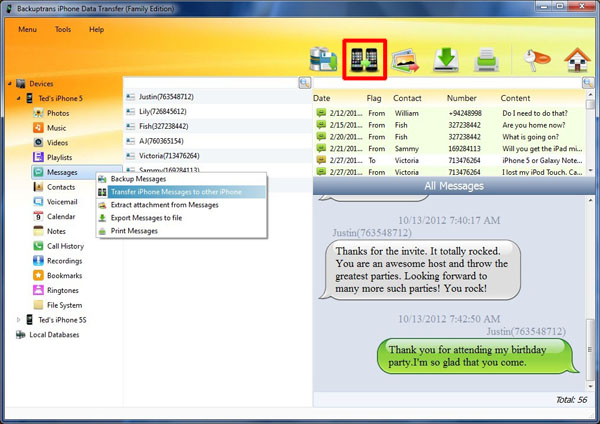600x424 pixels.
Task: Click the Print toolbar icon
Action: (x=487, y=59)
